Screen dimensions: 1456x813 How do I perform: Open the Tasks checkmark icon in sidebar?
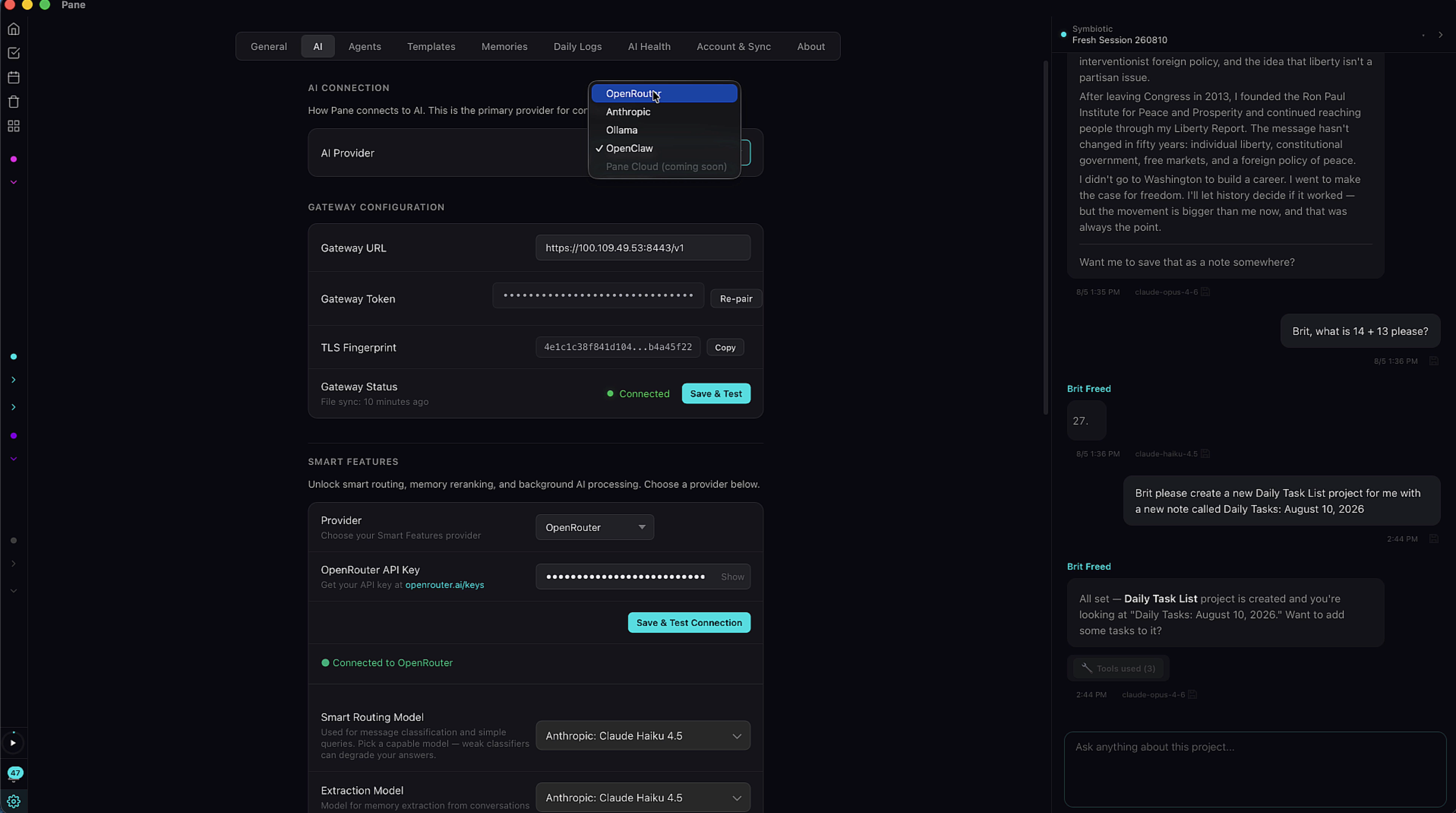click(14, 53)
